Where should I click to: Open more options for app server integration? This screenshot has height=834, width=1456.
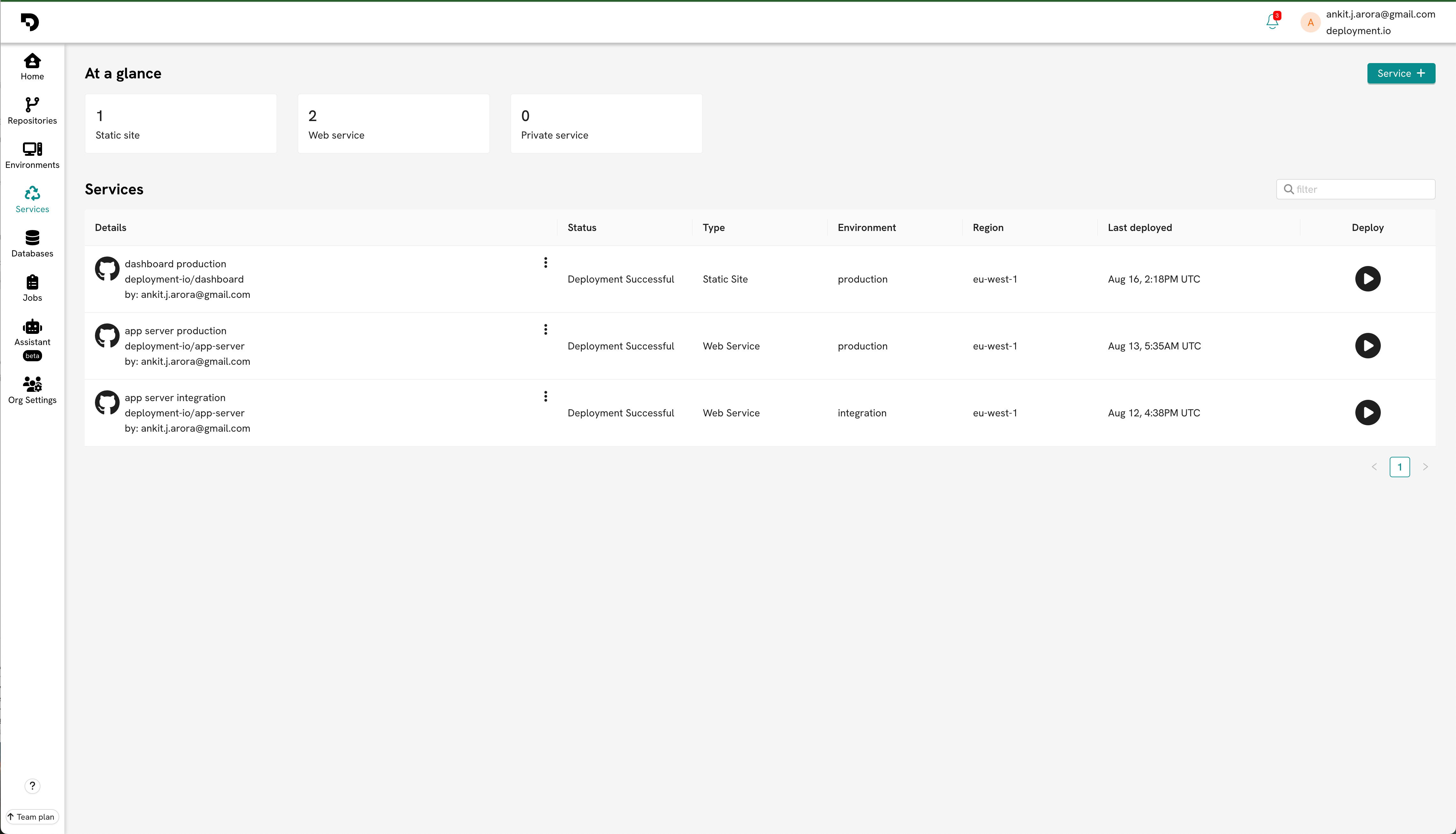545,396
